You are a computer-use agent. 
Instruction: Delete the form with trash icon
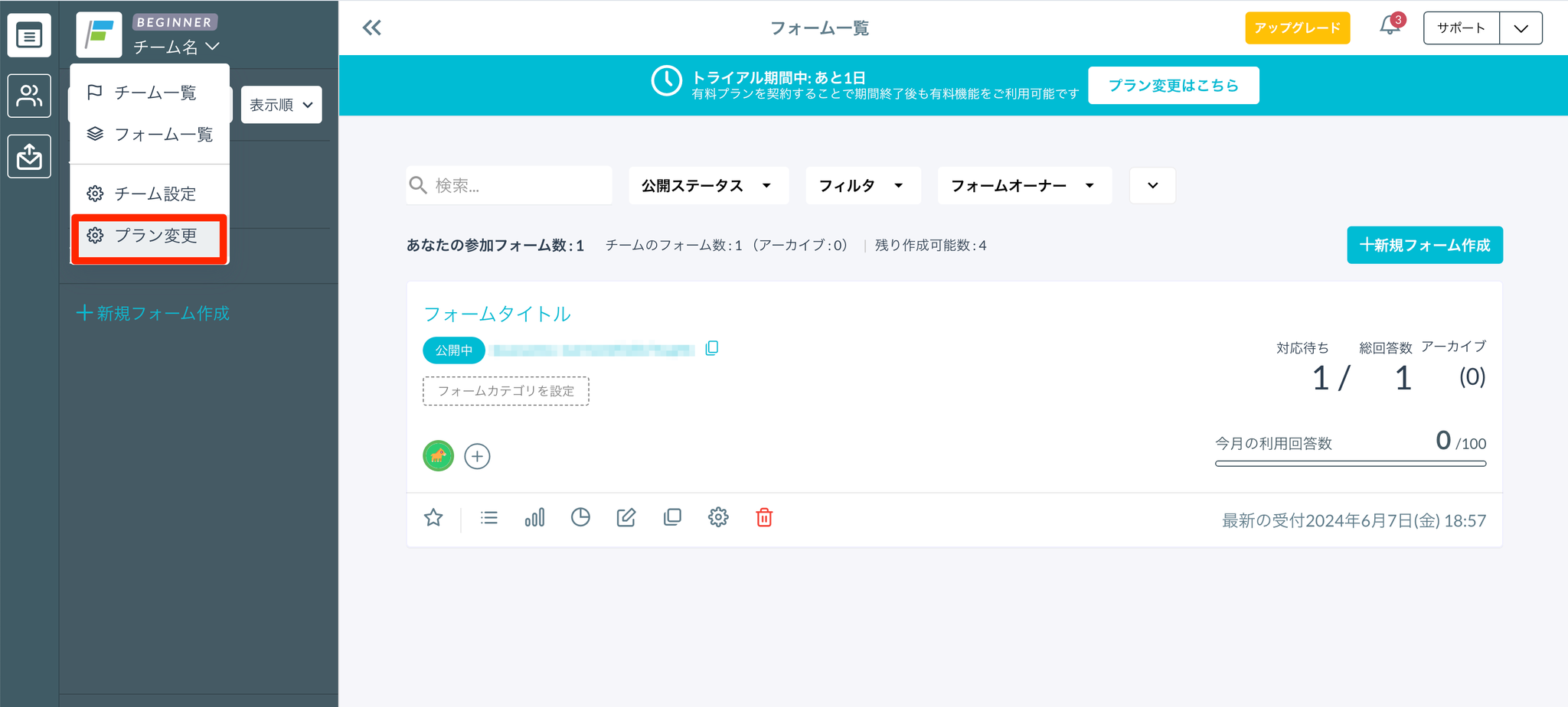pyautogui.click(x=764, y=518)
